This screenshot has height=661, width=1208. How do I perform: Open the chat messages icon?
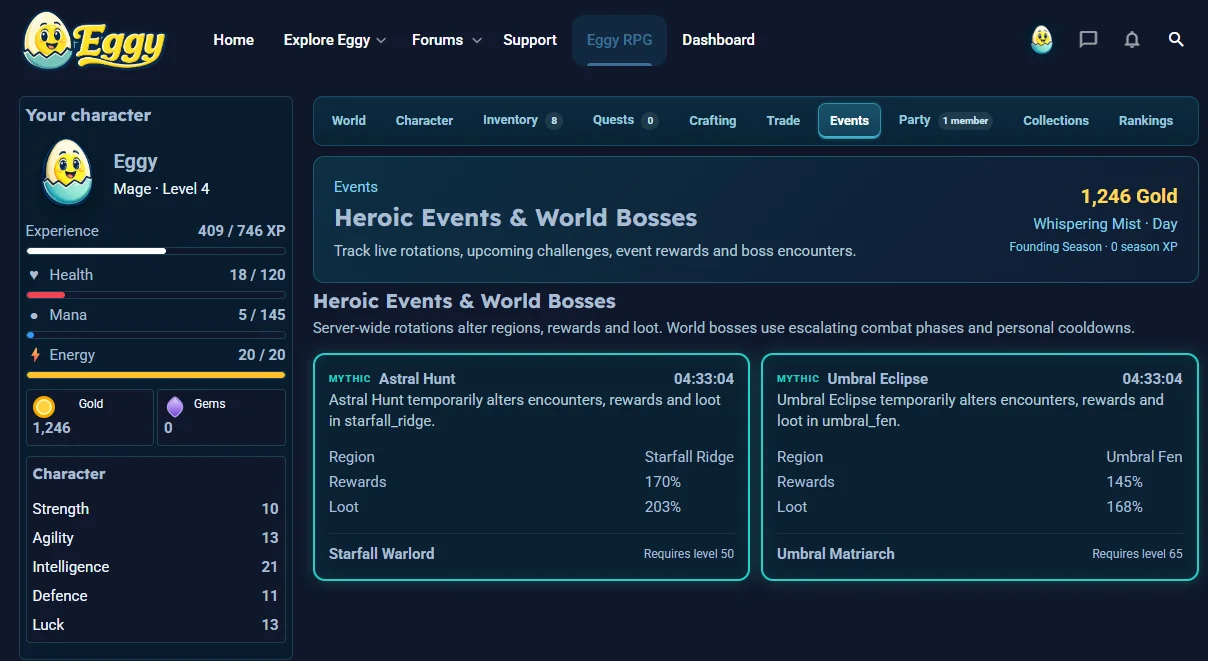click(1088, 40)
